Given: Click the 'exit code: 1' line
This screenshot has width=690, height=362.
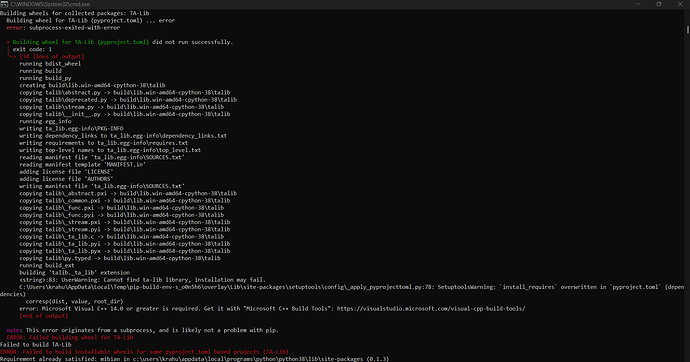Looking at the screenshot, I should (x=32, y=49).
